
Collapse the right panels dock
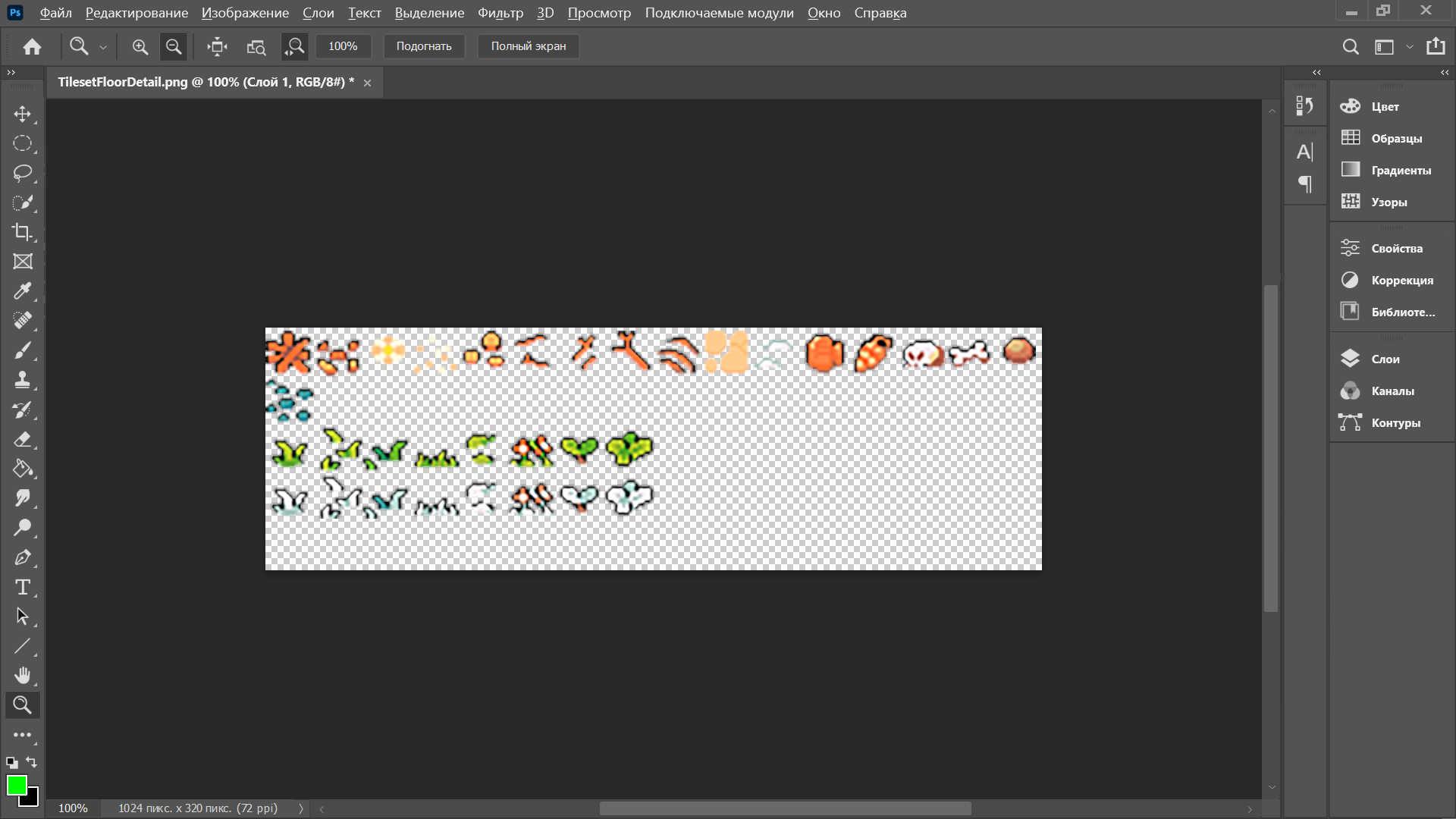point(1445,72)
